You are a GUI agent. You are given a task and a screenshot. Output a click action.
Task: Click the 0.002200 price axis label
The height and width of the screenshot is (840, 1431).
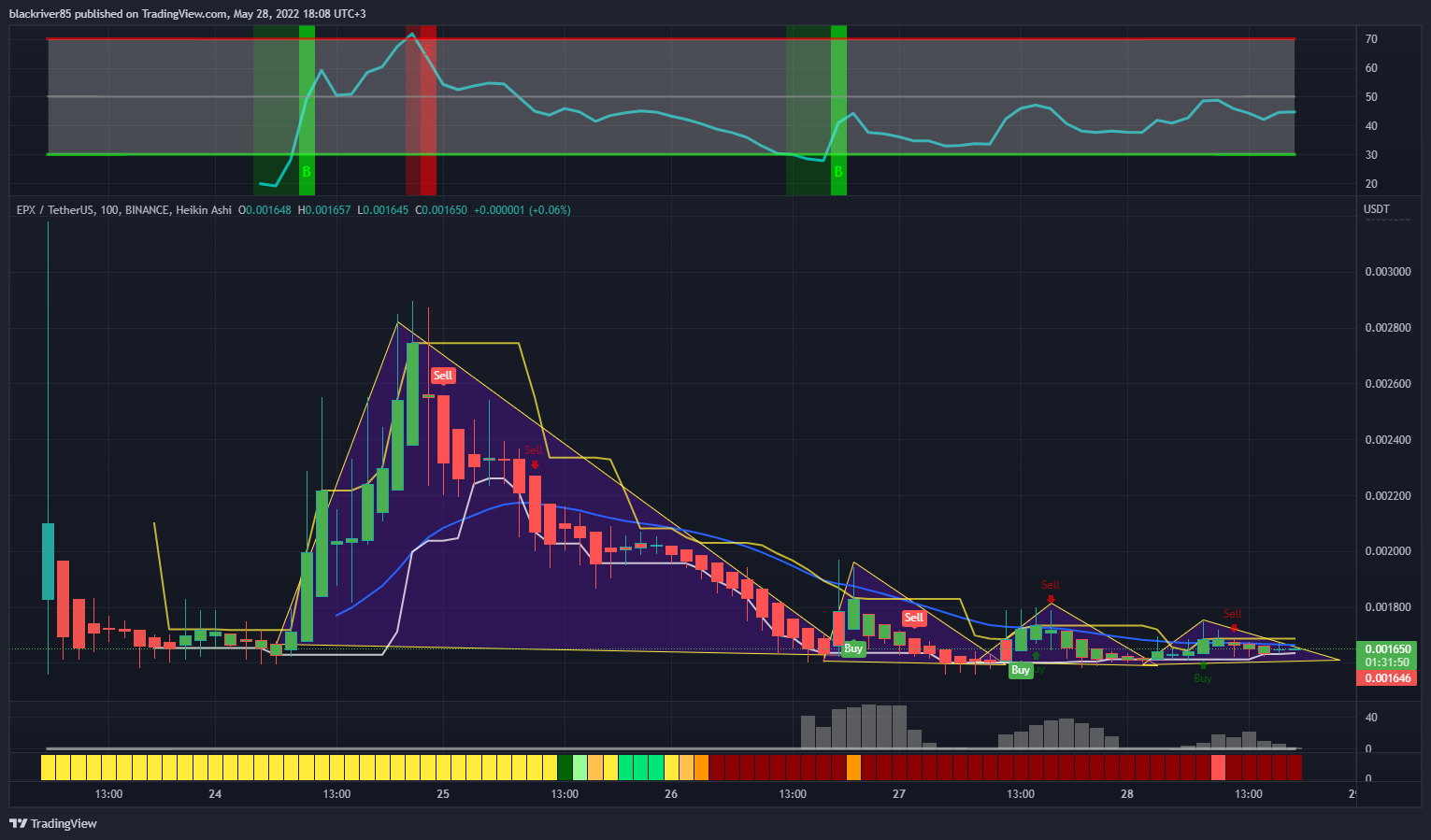coord(1388,496)
